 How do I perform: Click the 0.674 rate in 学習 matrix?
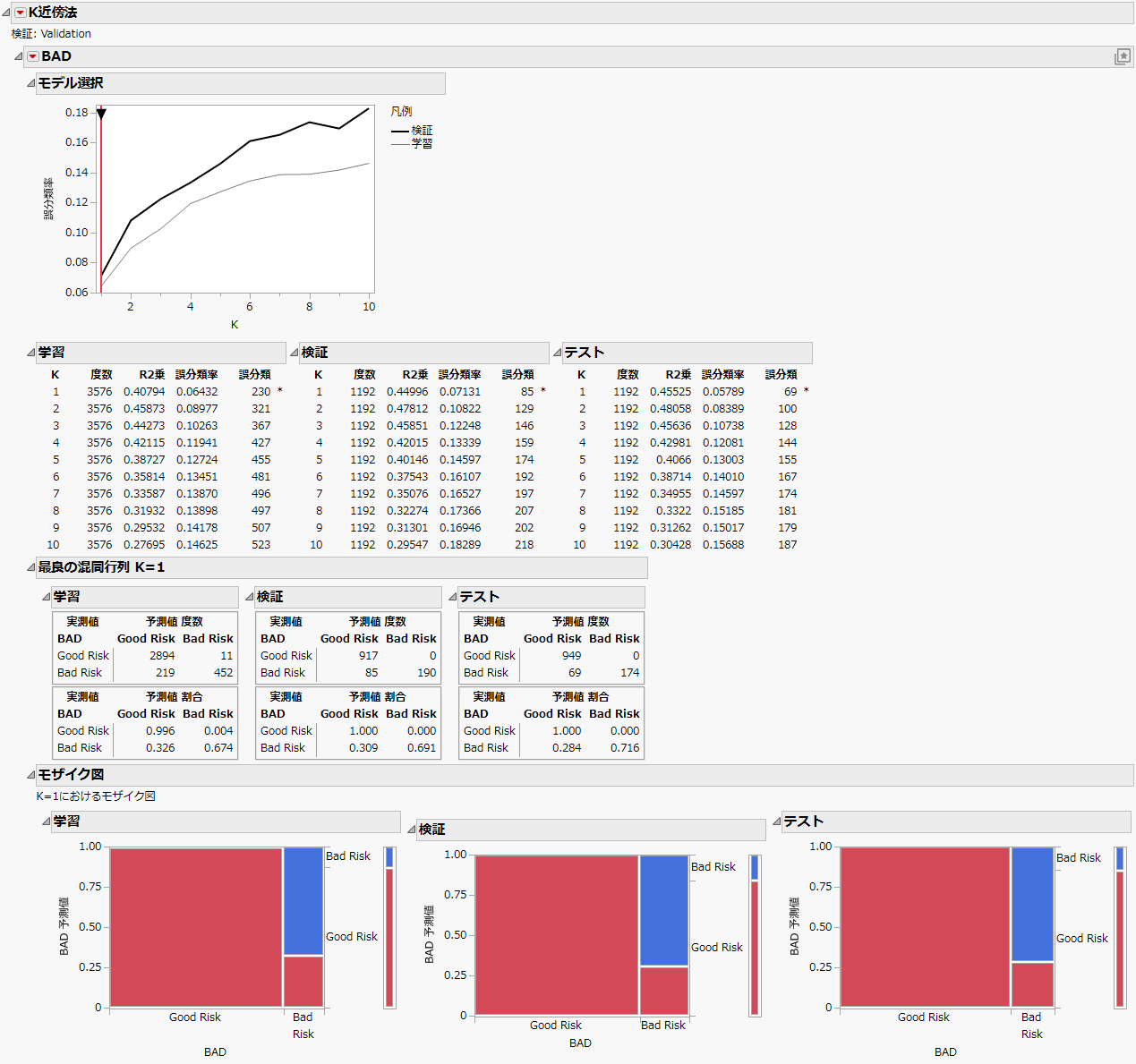[218, 748]
